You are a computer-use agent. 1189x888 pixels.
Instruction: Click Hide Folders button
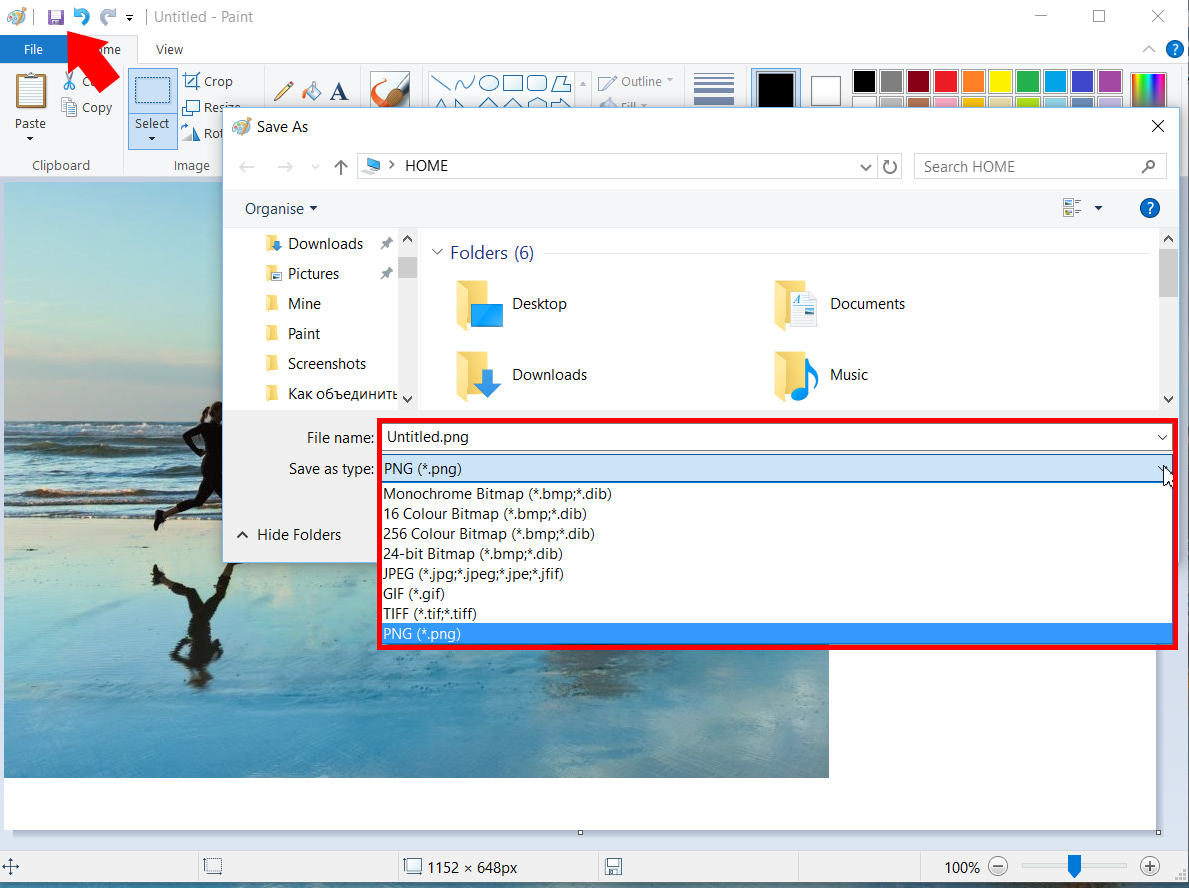[289, 535]
